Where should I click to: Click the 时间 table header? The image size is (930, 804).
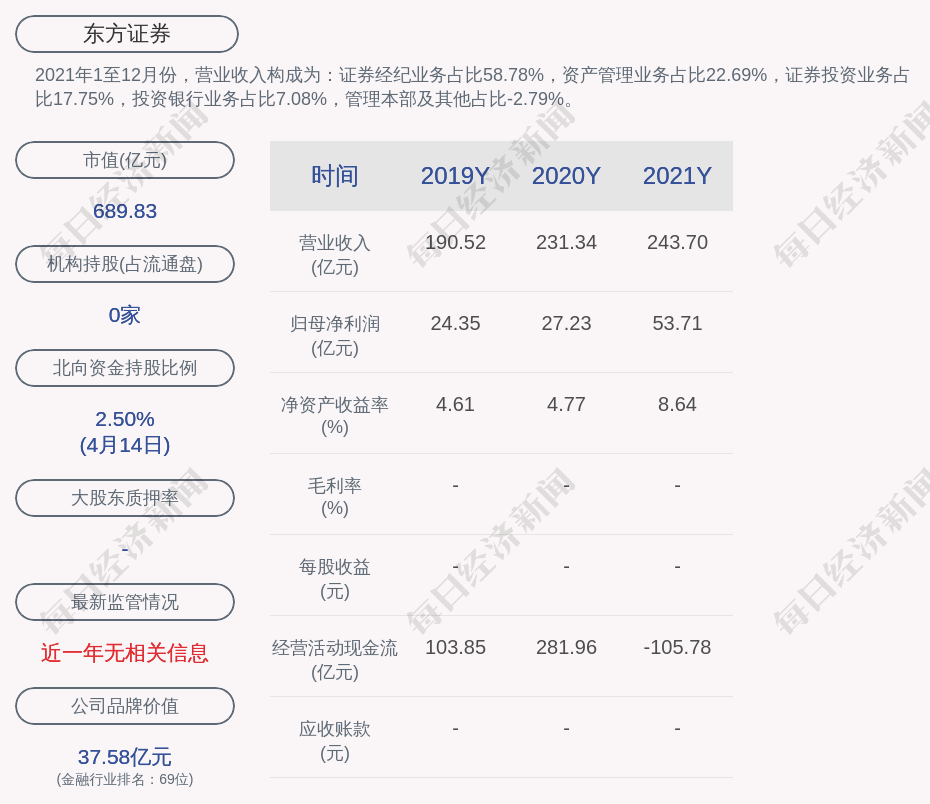[x=335, y=176]
